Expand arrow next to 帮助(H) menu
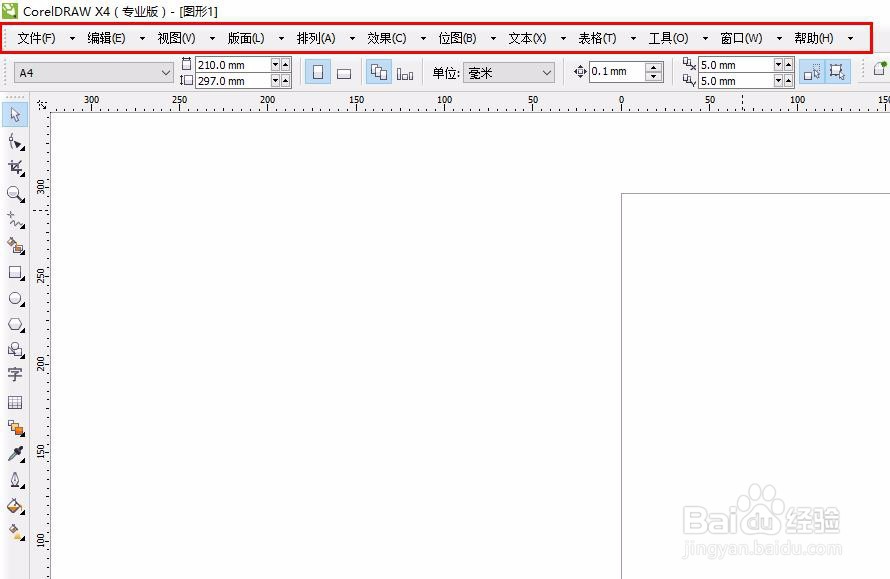Screen dimensions: 890x579 click(850, 39)
